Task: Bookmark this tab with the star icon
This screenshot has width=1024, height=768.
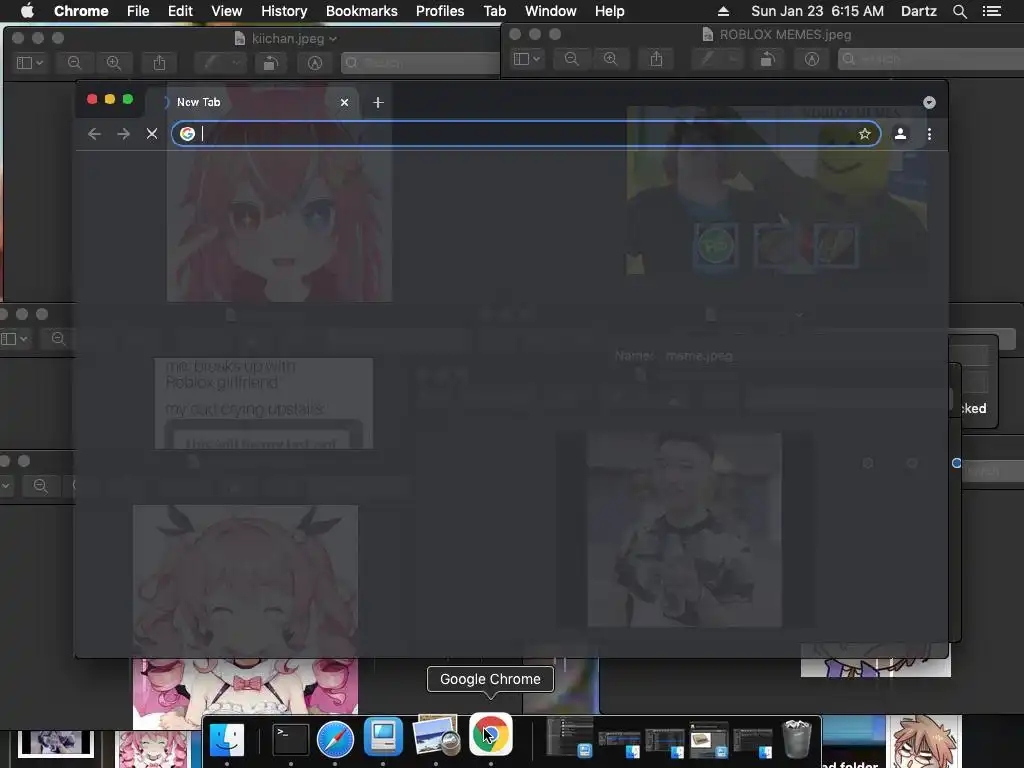Action: pos(865,134)
